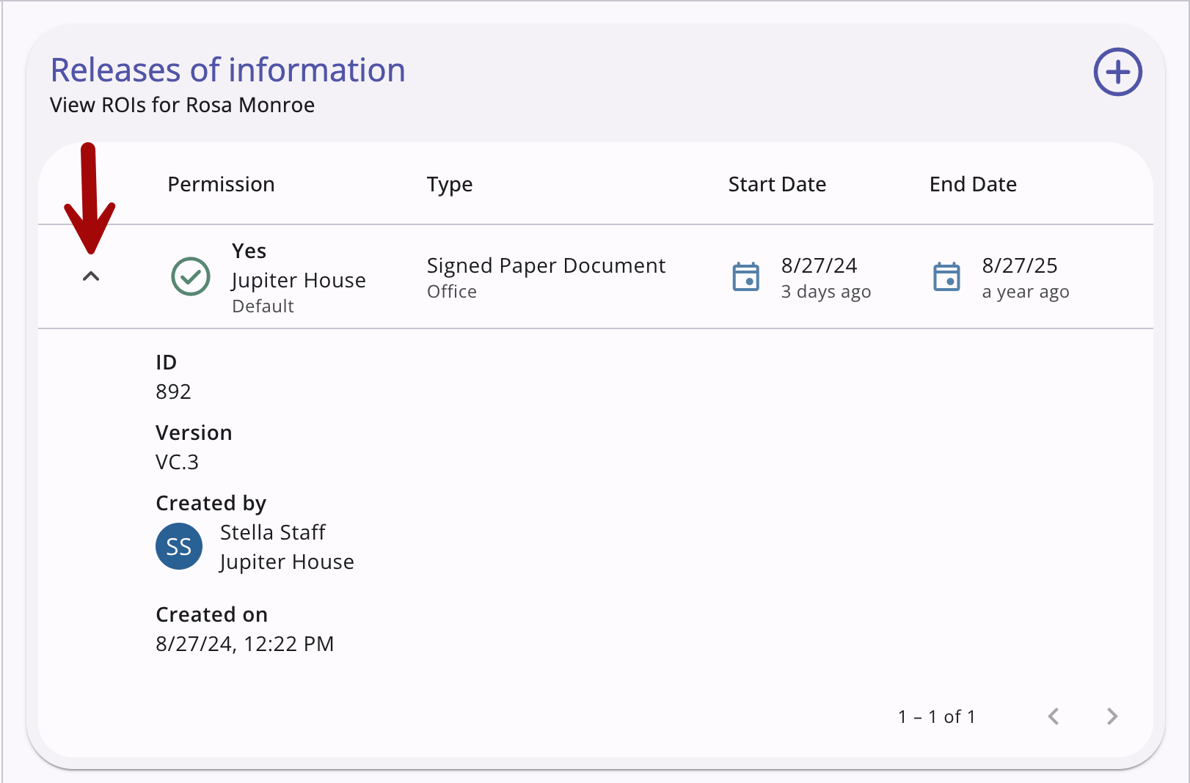Click the Releases of information heading
The width and height of the screenshot is (1190, 783).
pos(228,69)
